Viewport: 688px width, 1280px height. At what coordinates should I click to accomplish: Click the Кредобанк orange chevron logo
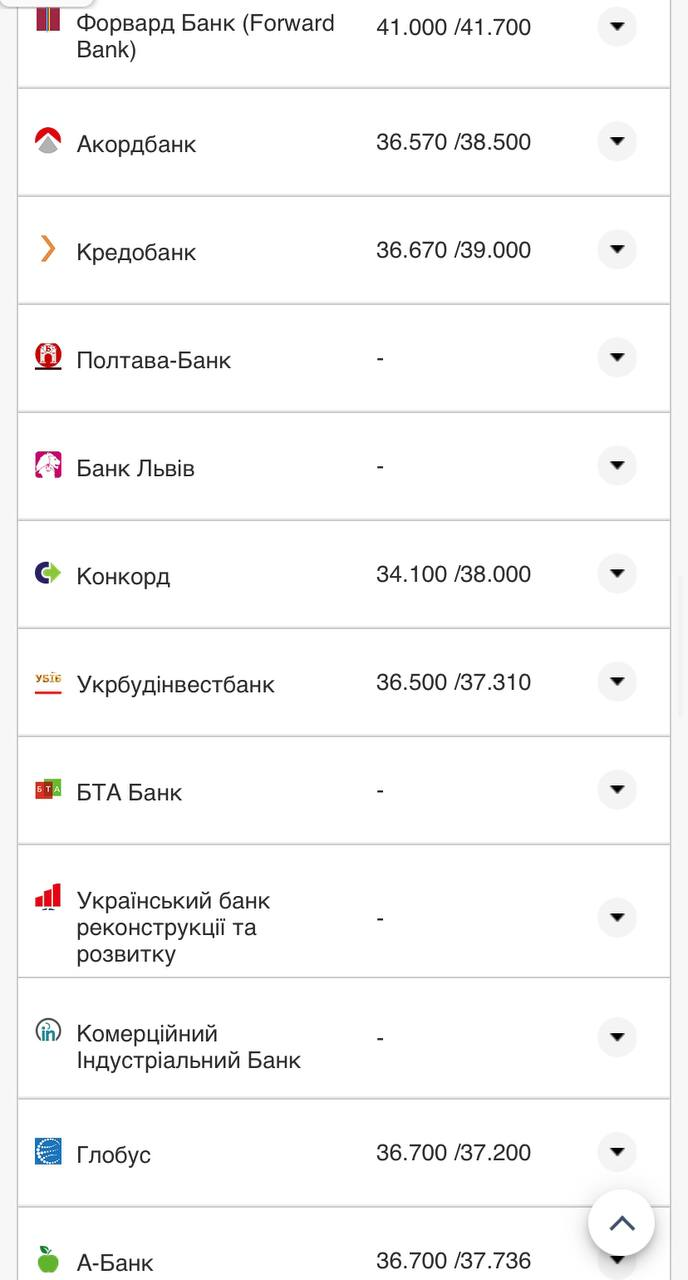pos(48,249)
